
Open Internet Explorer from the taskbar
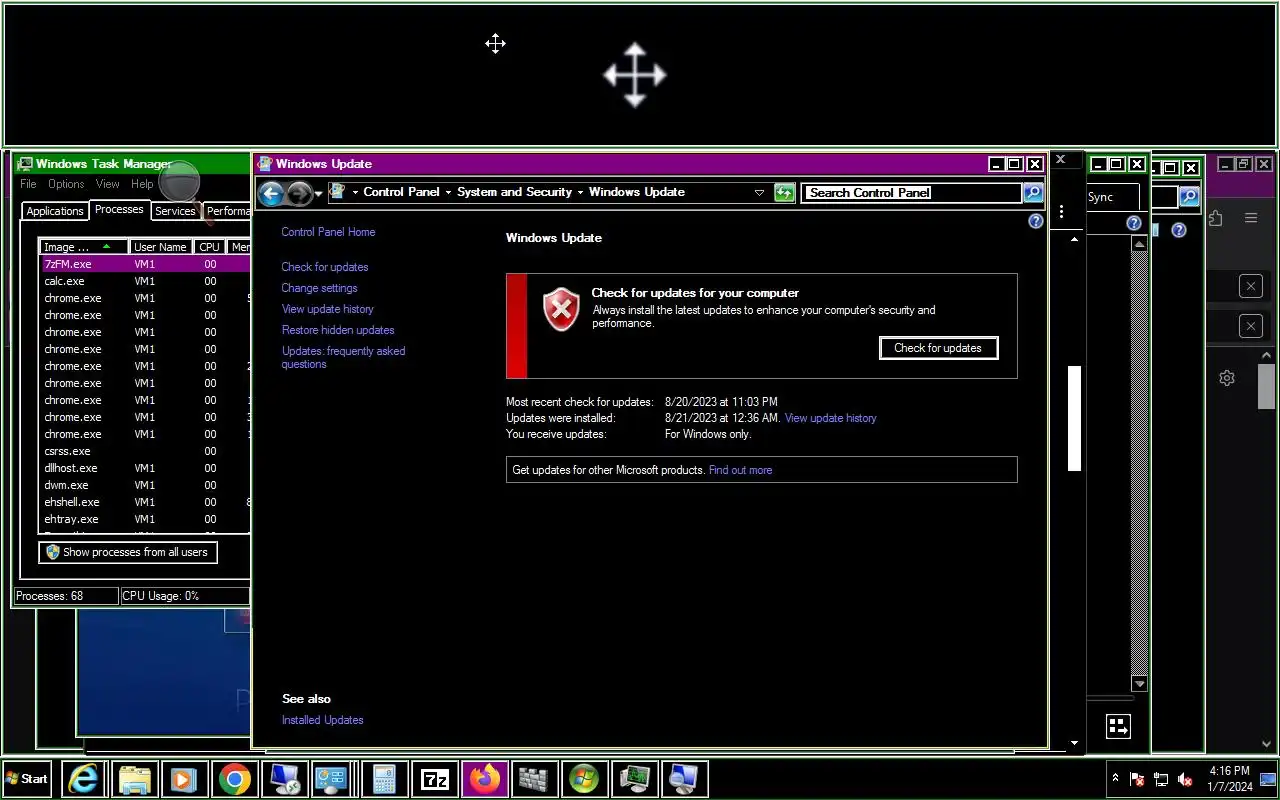click(x=84, y=779)
